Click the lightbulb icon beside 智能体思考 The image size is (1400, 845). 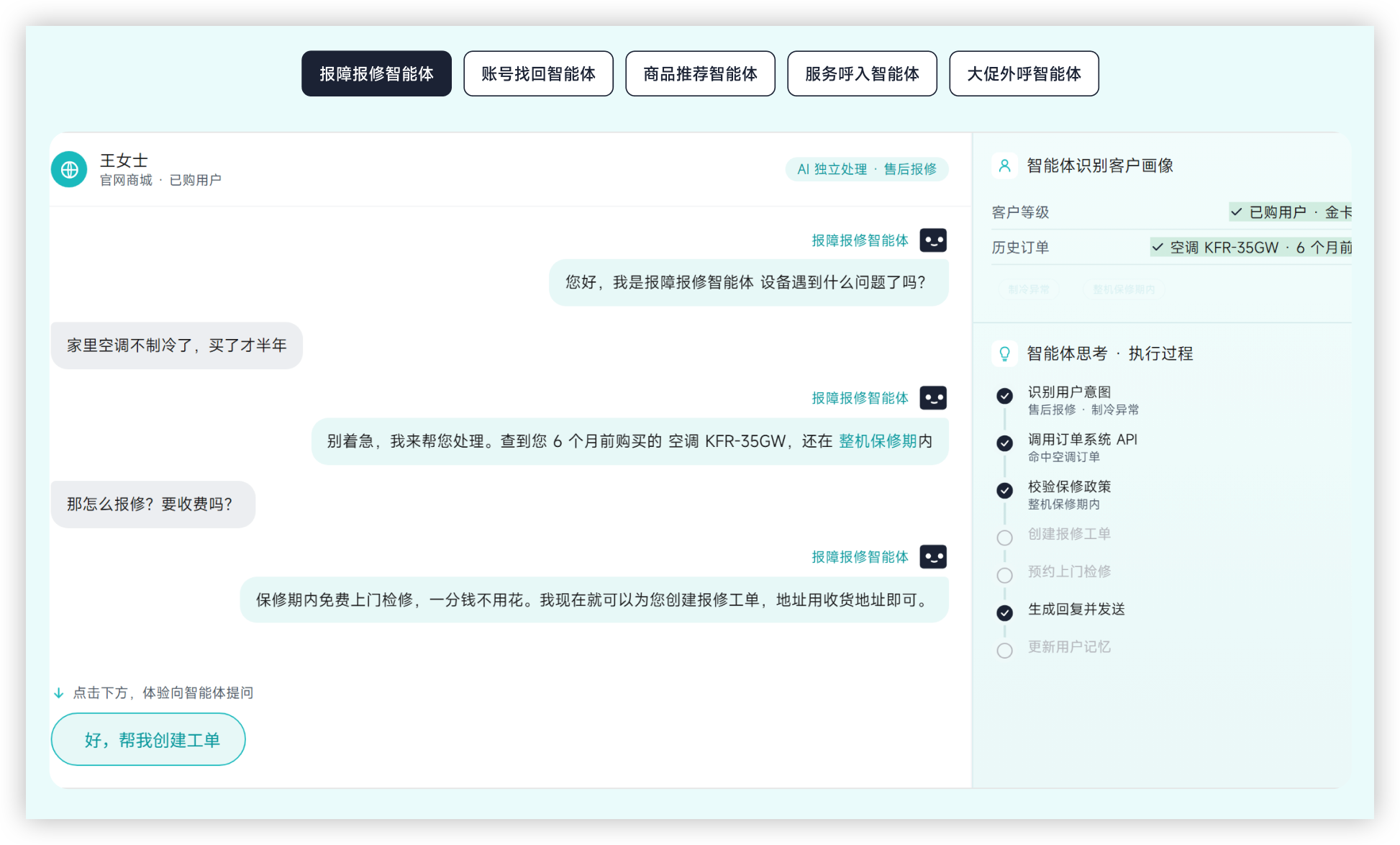point(1004,353)
